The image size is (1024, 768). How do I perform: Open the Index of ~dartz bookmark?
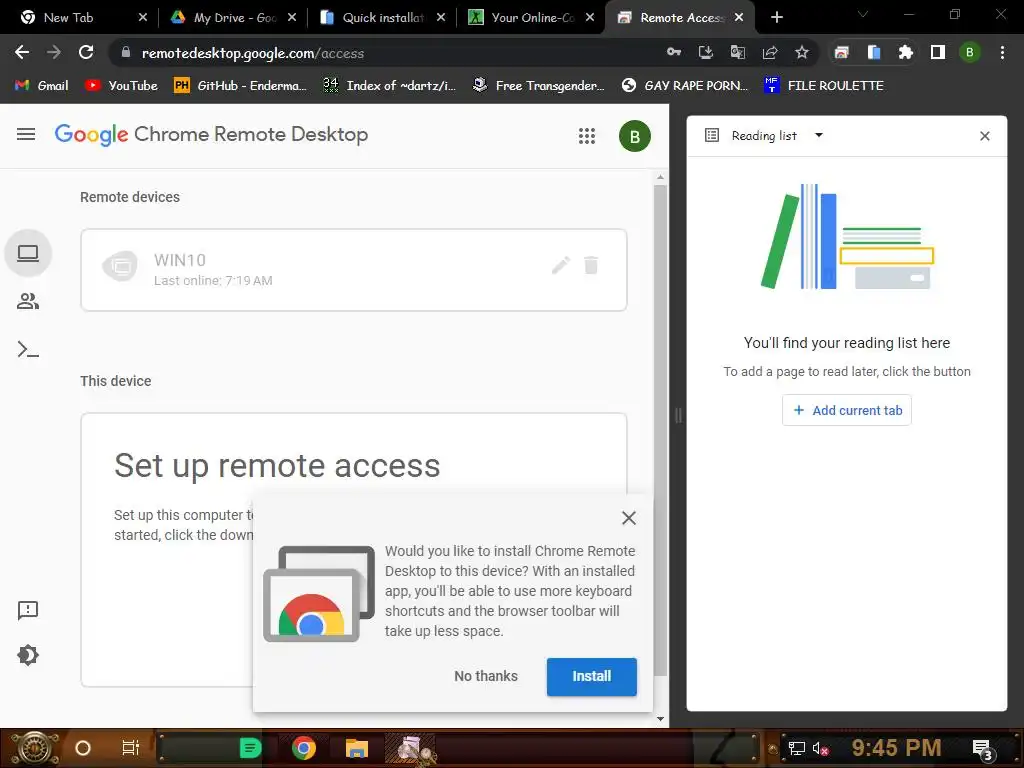[390, 86]
